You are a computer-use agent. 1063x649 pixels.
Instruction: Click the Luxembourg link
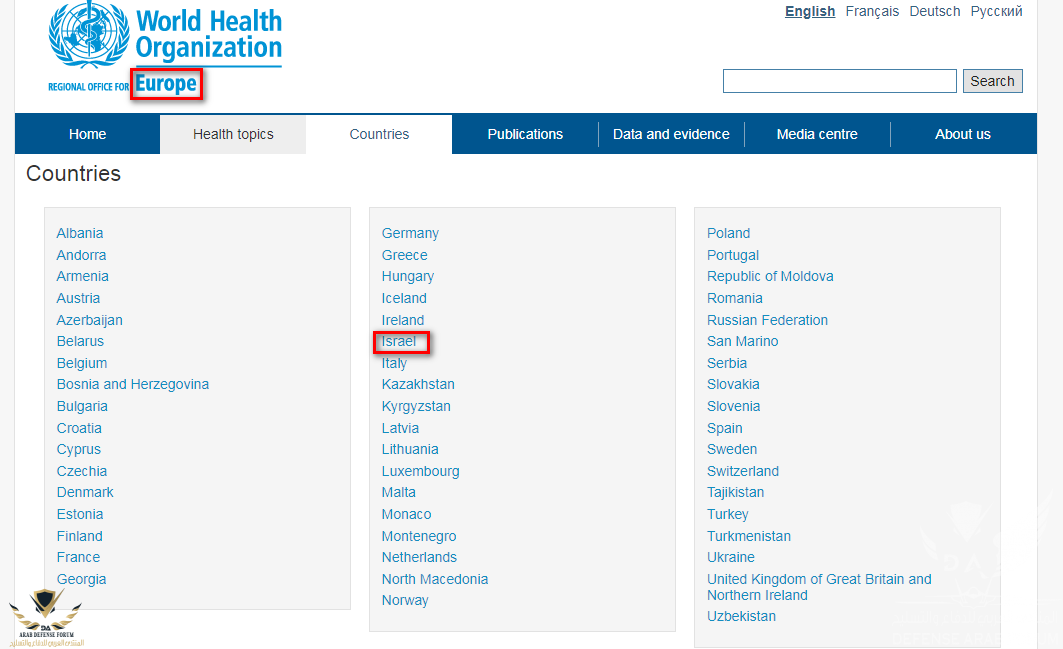420,471
